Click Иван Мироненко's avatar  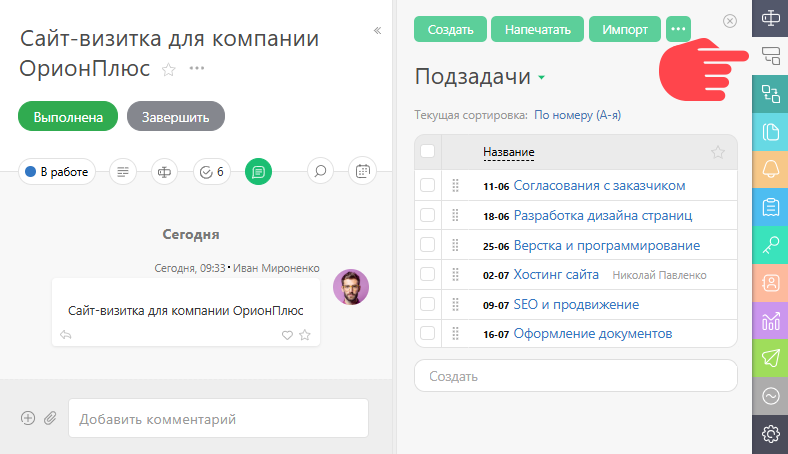click(x=351, y=287)
